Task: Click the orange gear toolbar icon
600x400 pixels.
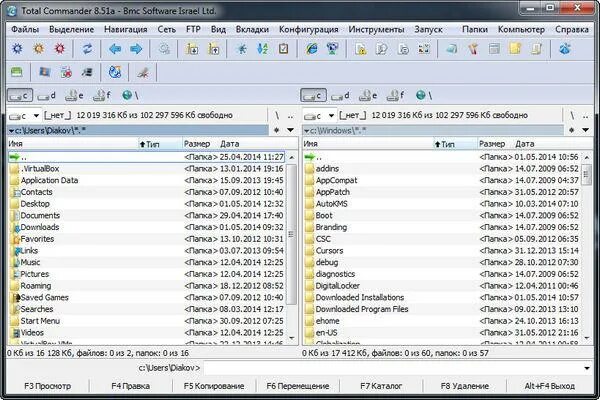Action: coord(39,49)
